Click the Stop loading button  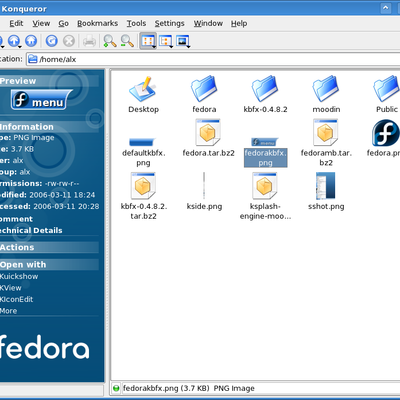(69, 41)
